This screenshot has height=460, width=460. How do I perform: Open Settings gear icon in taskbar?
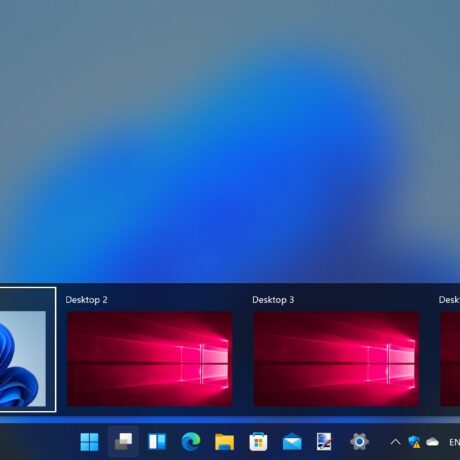point(359,442)
